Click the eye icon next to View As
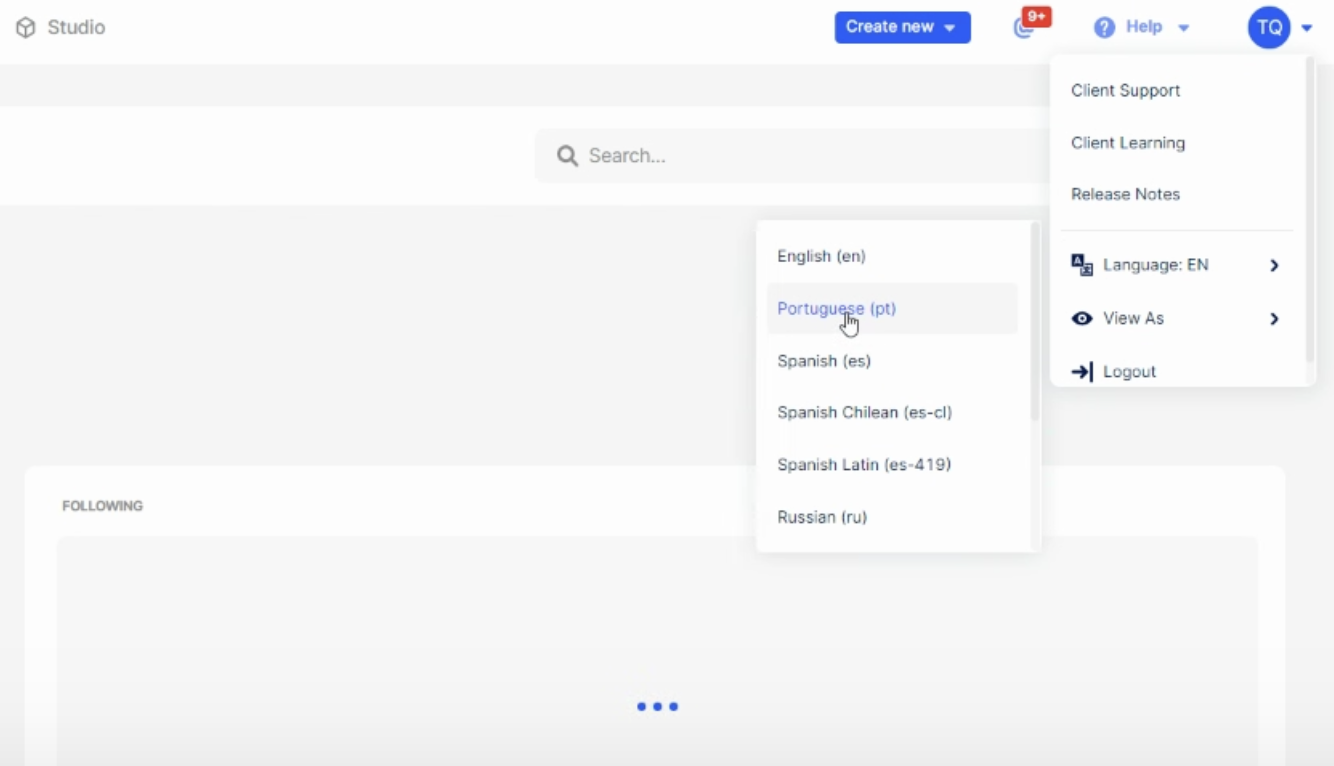This screenshot has width=1334, height=766. pyautogui.click(x=1081, y=318)
